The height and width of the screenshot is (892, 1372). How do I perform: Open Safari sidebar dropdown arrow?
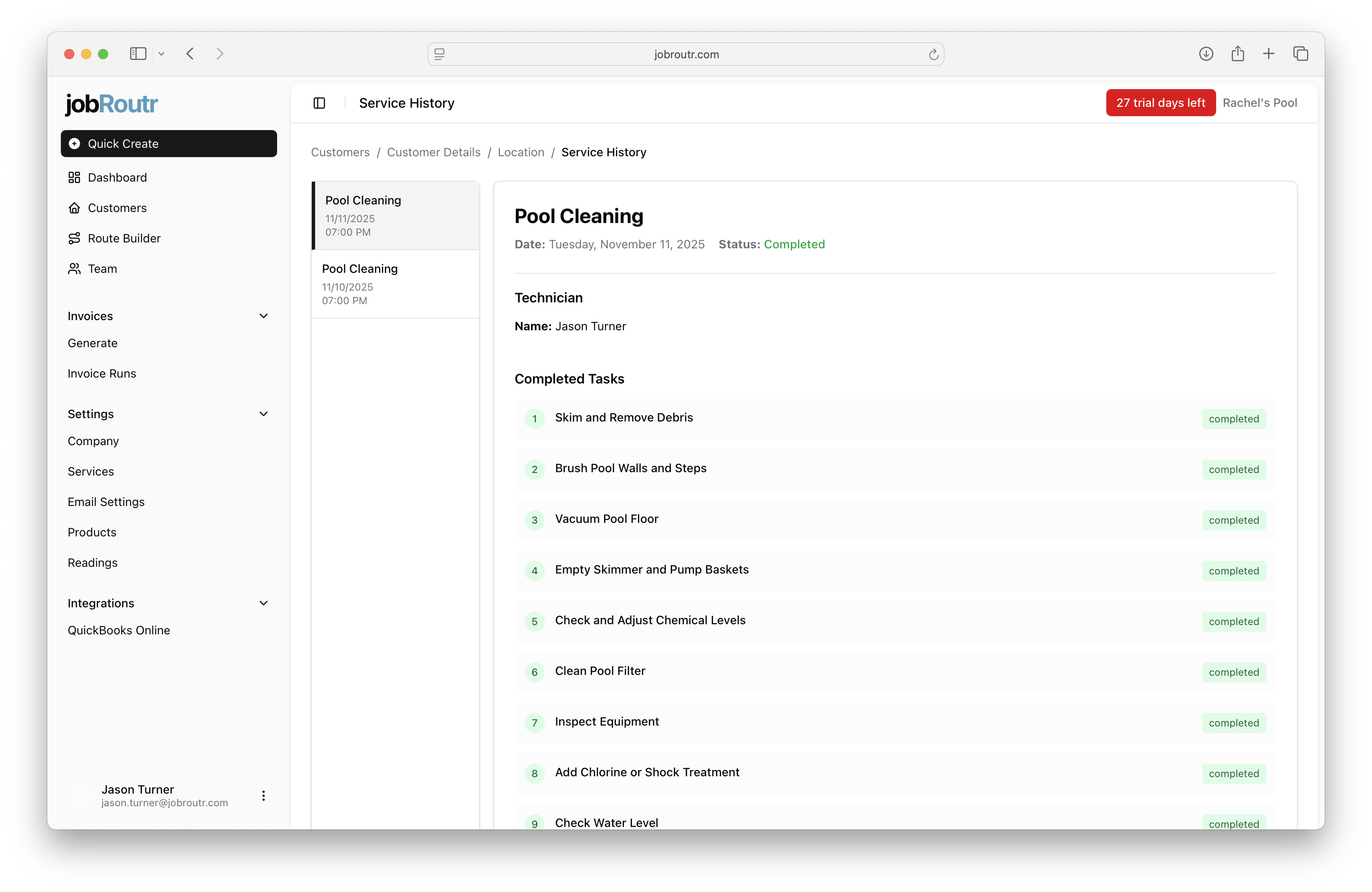161,54
